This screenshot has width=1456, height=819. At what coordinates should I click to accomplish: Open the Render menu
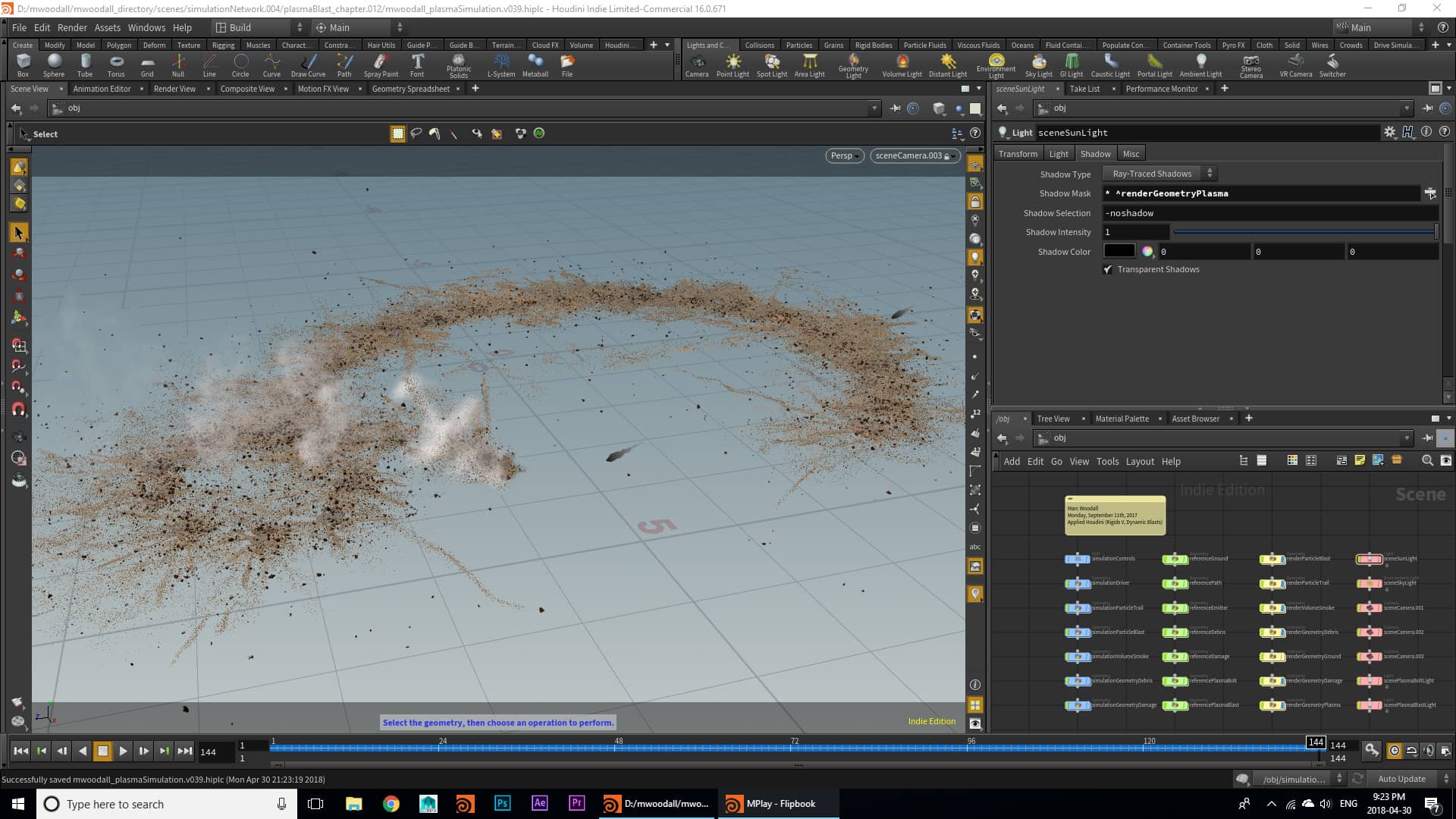(72, 27)
